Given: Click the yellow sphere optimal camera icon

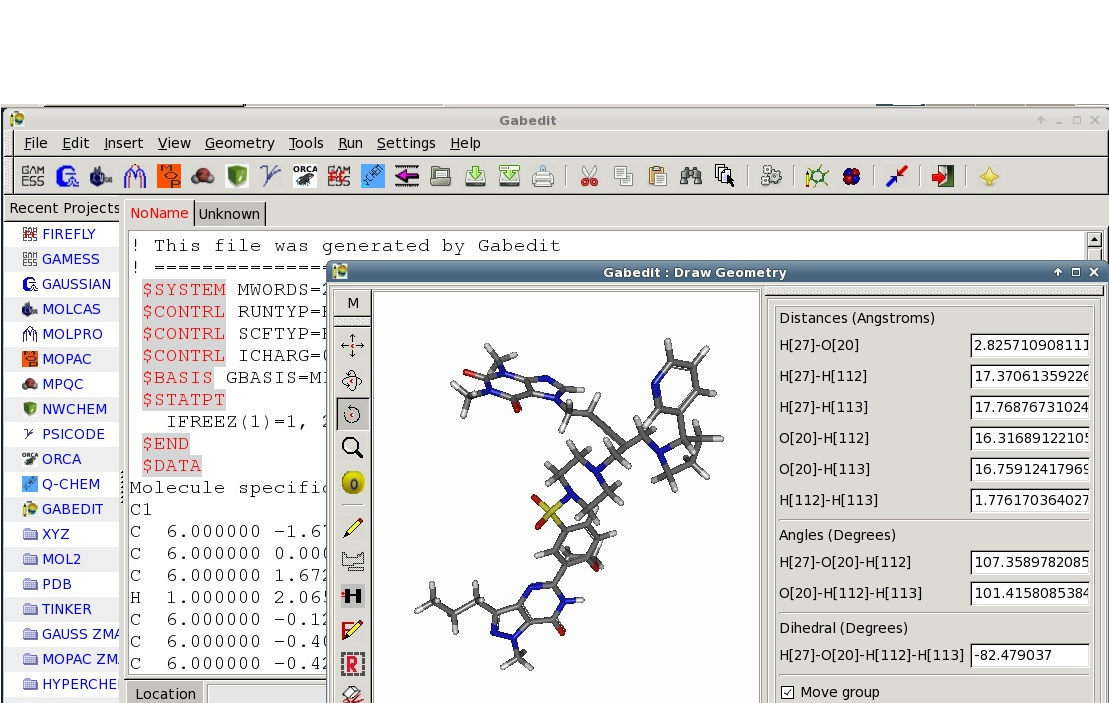Looking at the screenshot, I should tap(352, 483).
